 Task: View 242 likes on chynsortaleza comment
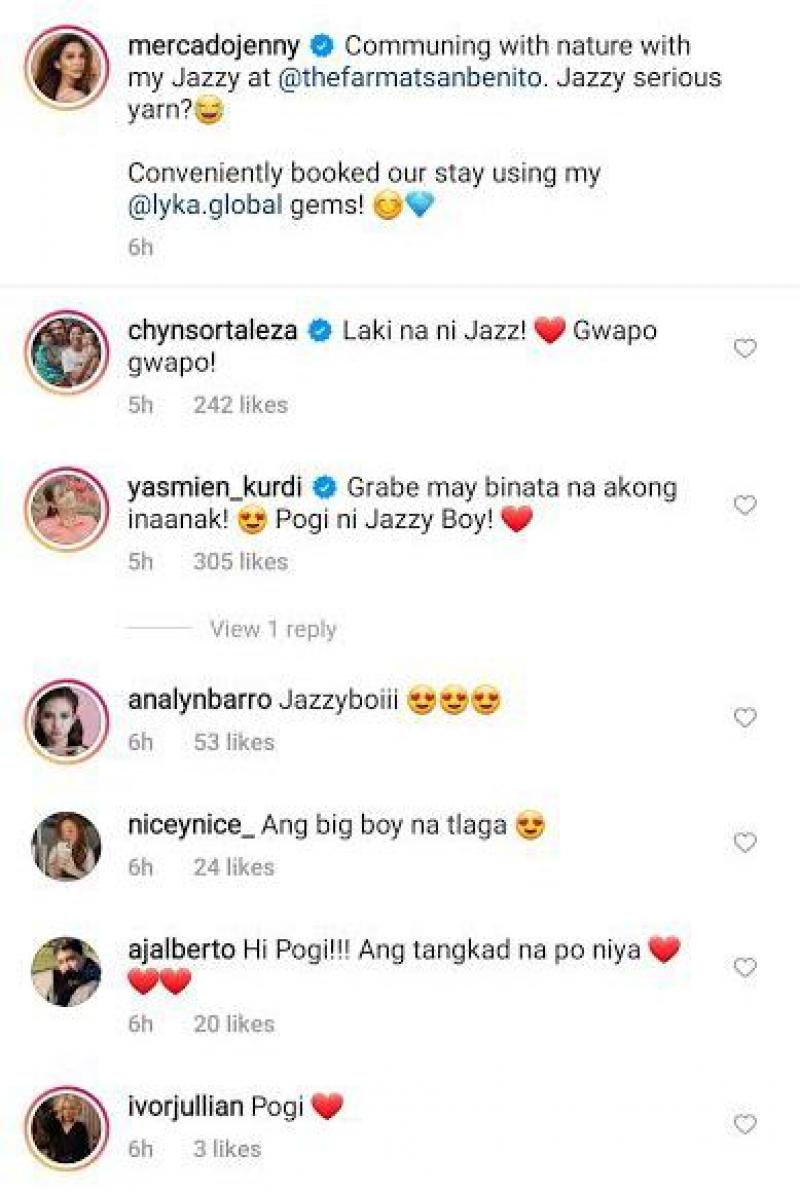(240, 404)
